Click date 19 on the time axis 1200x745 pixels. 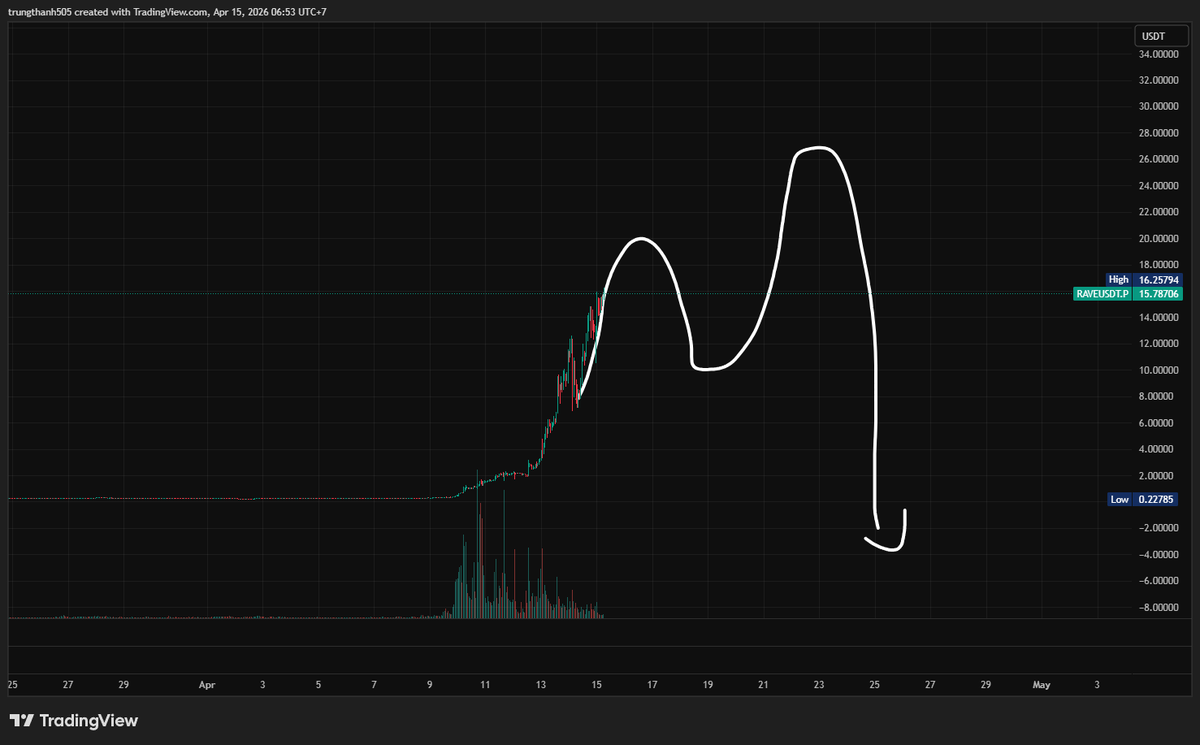coord(707,685)
